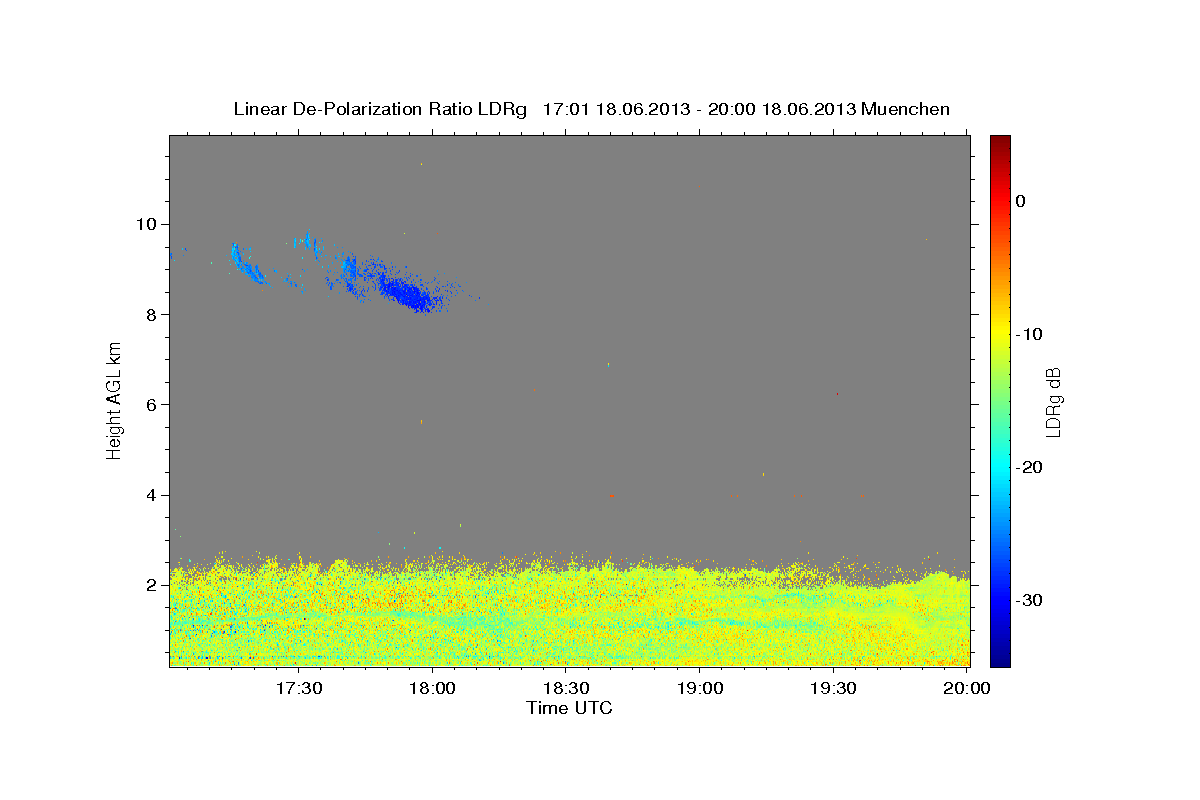Select the '18:00' time axis label
The width and height of the screenshot is (1200, 800).
click(433, 688)
